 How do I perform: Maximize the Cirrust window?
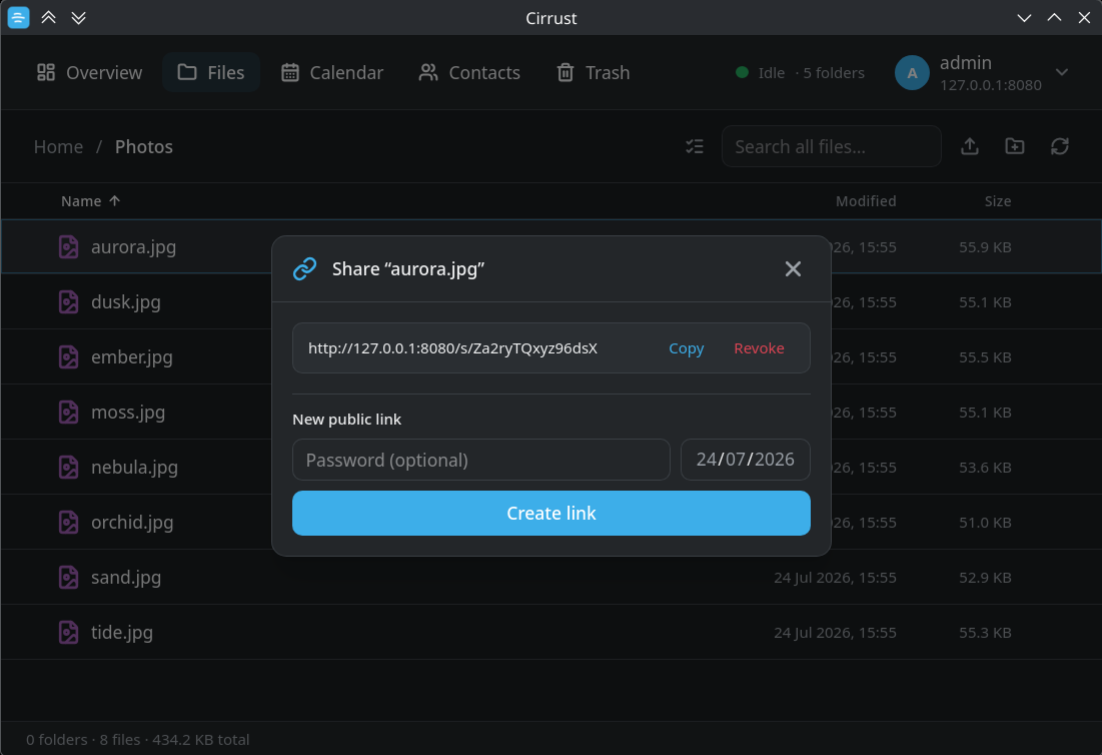1054,18
